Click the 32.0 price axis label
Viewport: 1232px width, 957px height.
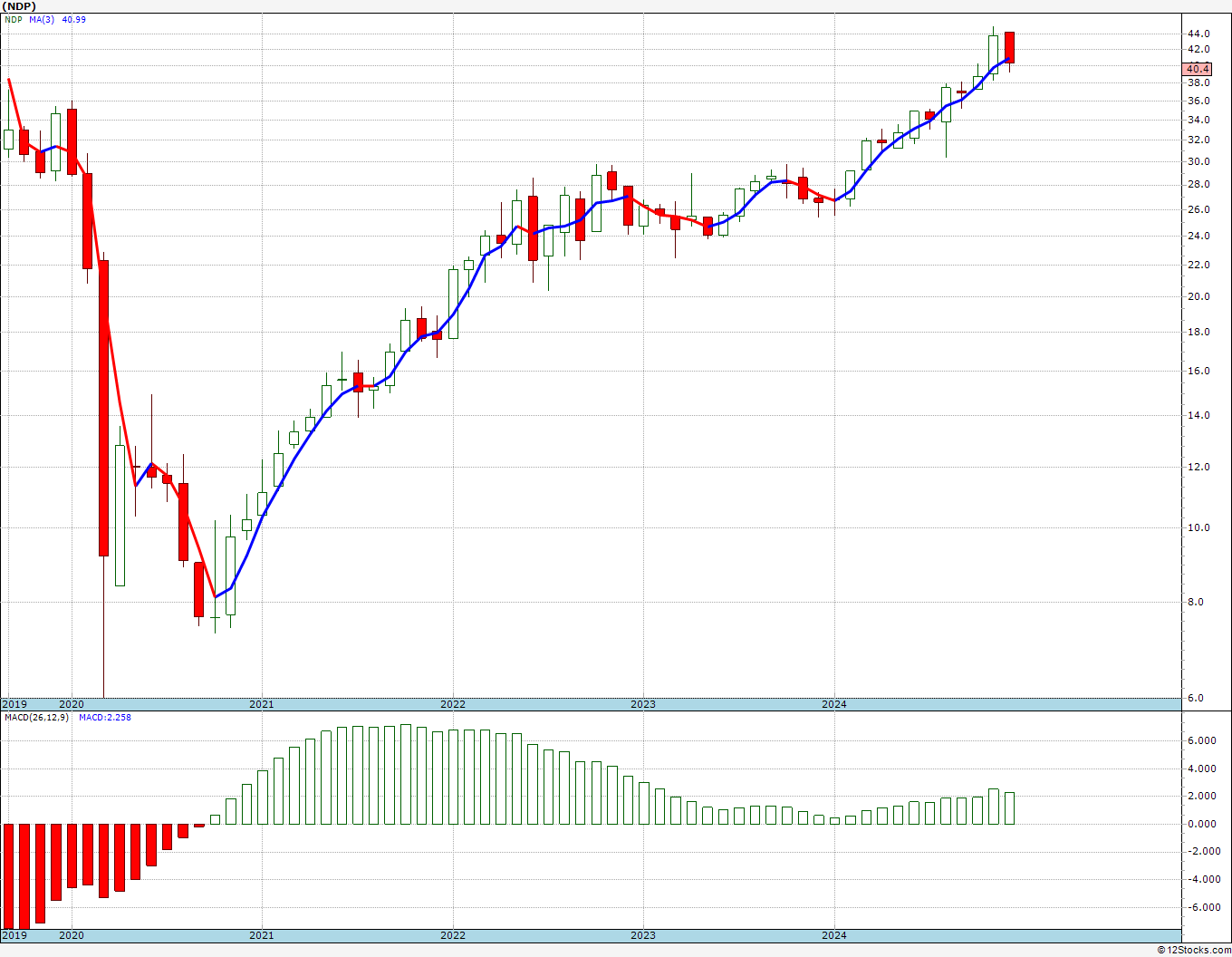pos(1198,140)
